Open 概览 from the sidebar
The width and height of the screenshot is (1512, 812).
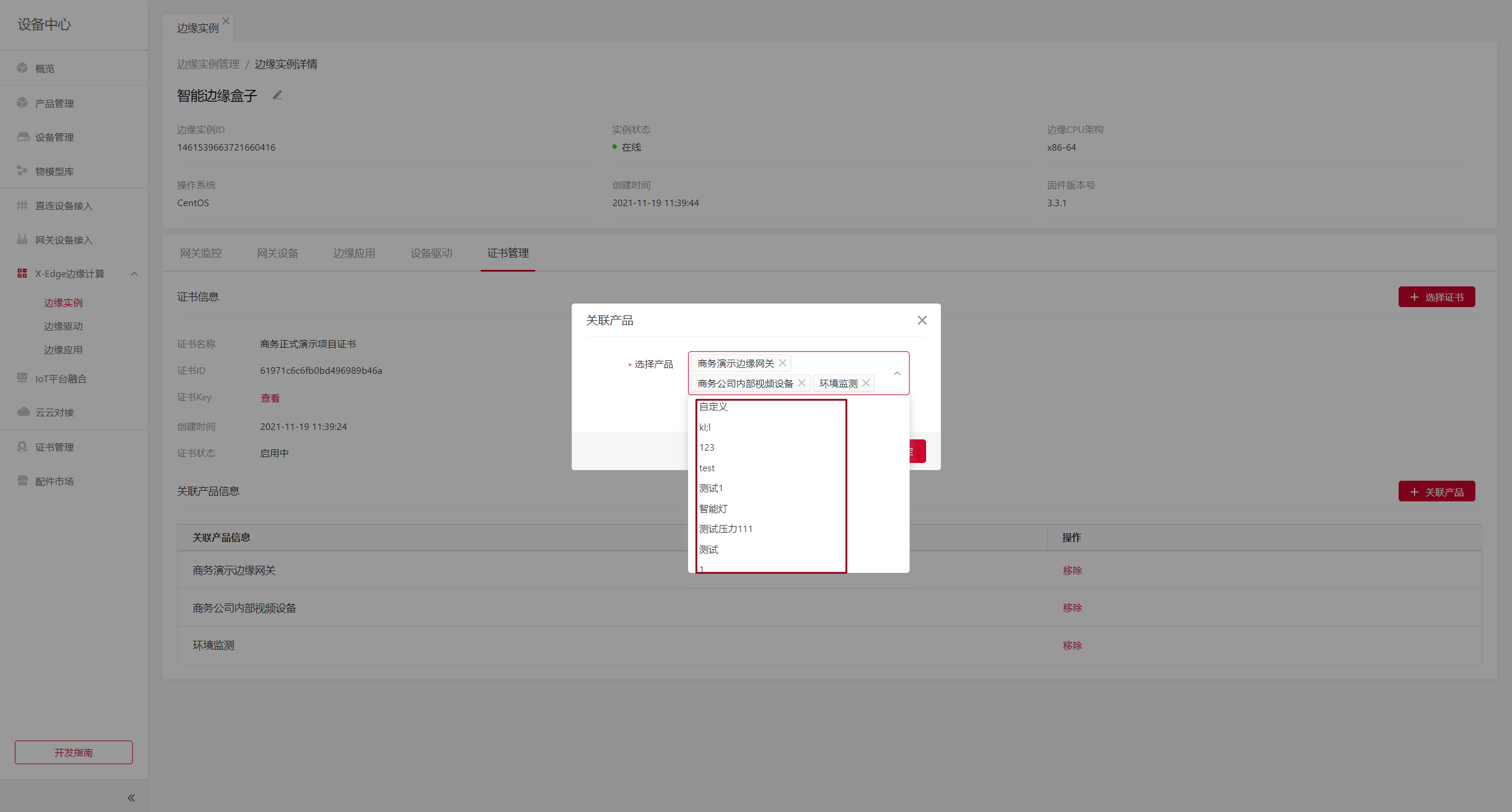click(x=45, y=69)
